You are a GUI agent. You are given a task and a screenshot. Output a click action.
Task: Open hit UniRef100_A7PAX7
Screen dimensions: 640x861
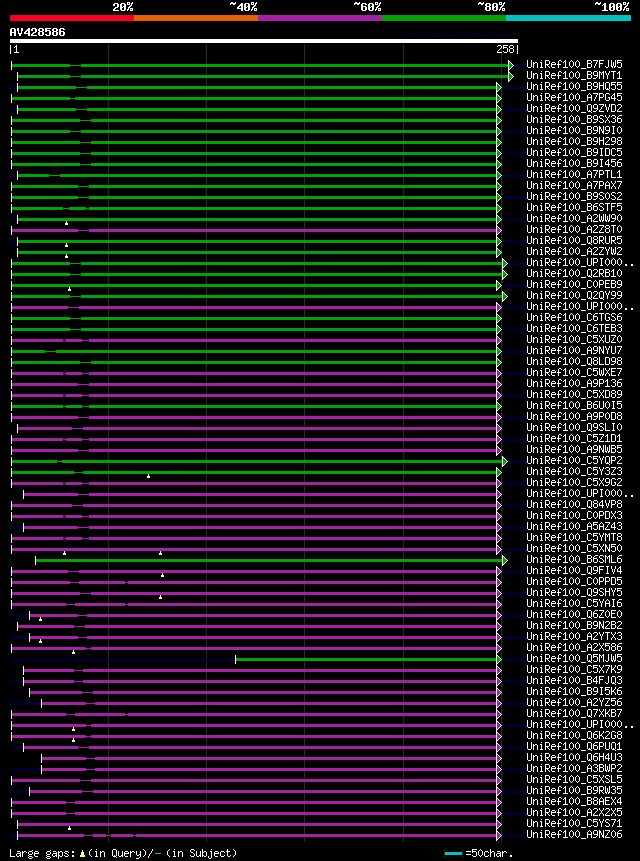pyautogui.click(x=574, y=186)
